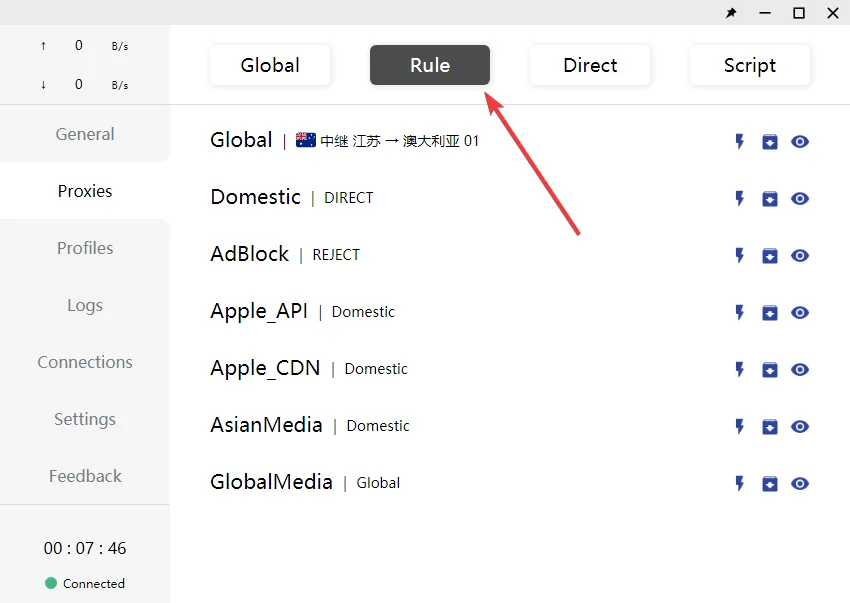Expand the AsianMedia proxy group
This screenshot has height=603, width=850.
(266, 425)
